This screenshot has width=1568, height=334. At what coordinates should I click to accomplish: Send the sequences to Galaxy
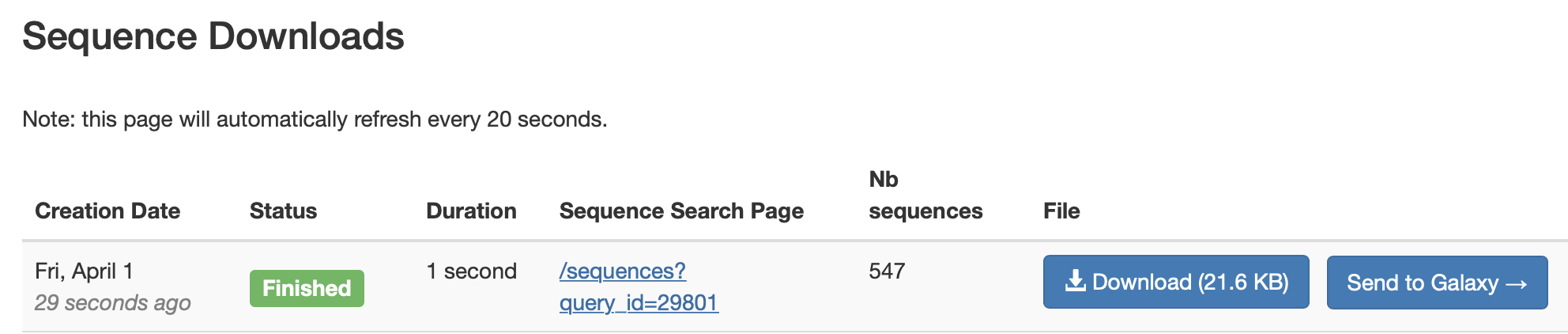(1436, 283)
